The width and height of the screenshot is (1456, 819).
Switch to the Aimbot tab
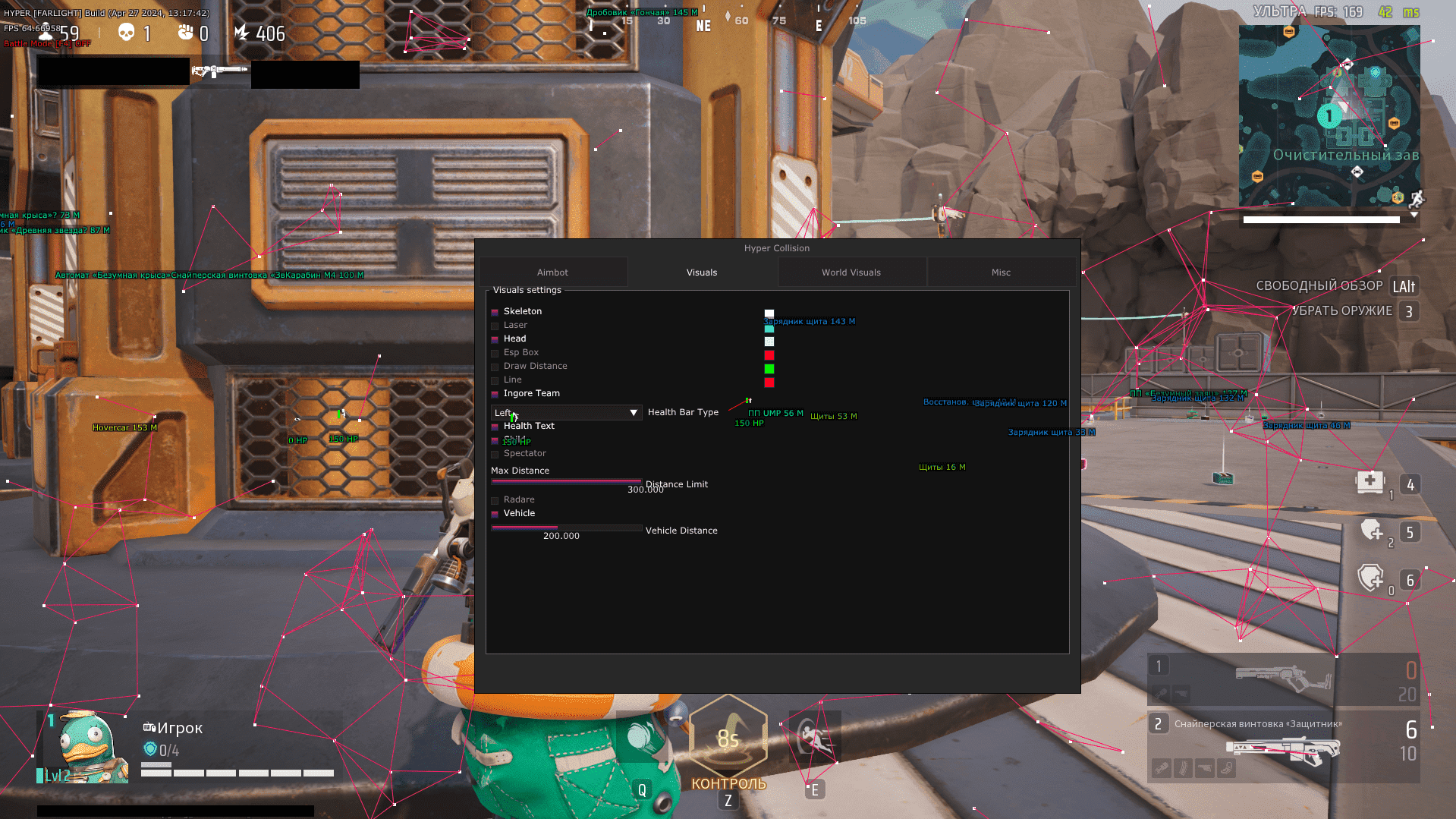552,272
